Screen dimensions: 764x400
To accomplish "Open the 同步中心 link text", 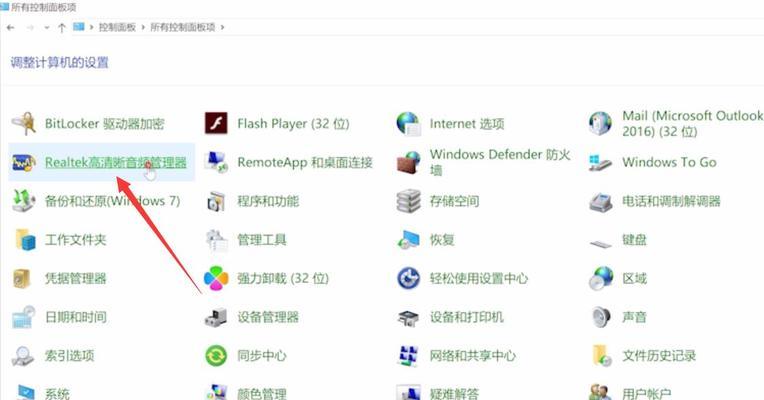I will coord(262,356).
